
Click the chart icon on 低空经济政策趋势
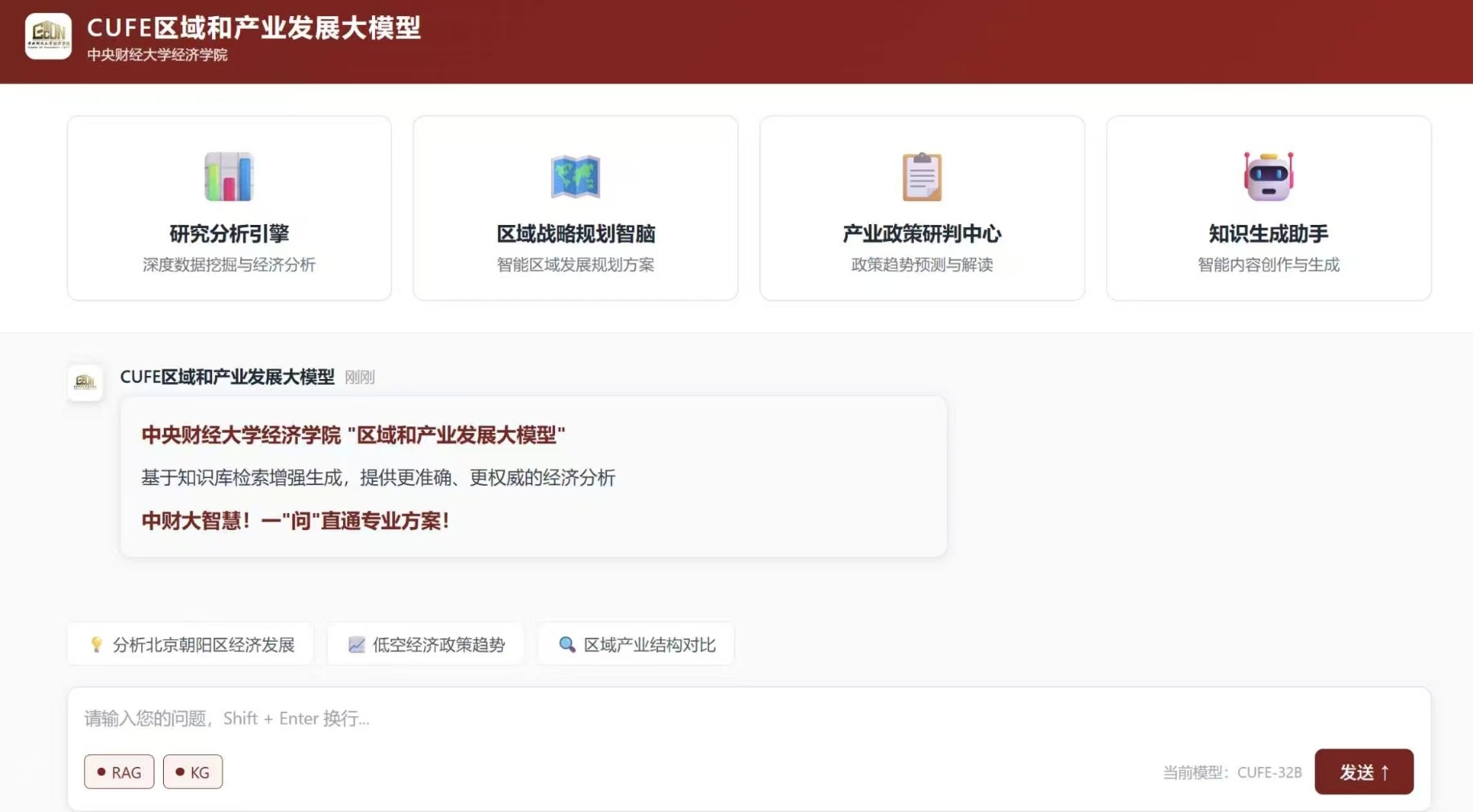[x=357, y=644]
